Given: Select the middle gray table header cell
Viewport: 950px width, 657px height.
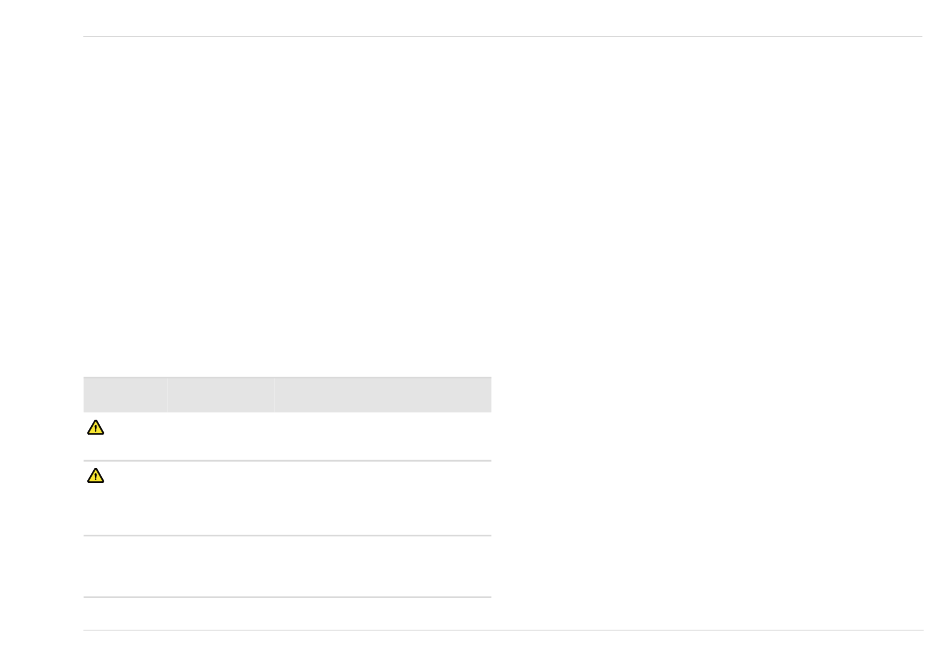Looking at the screenshot, I should [220, 394].
